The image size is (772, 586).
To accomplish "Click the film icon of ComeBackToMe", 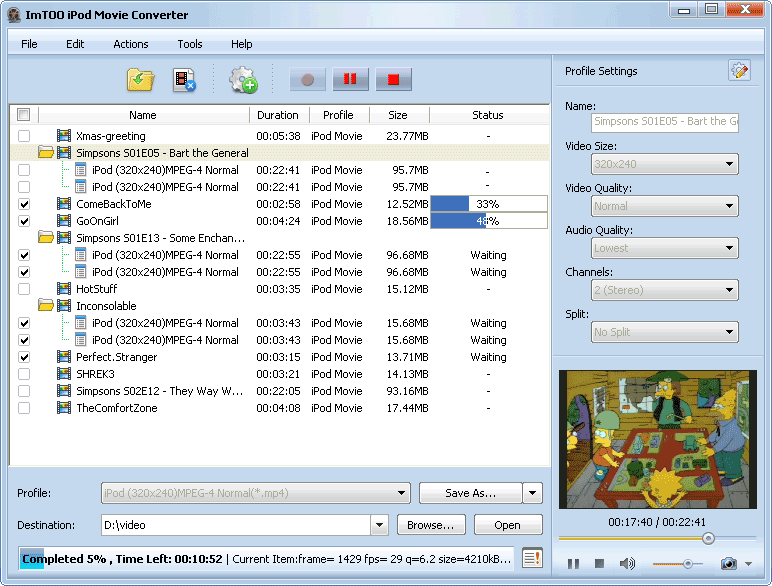I will 64,204.
